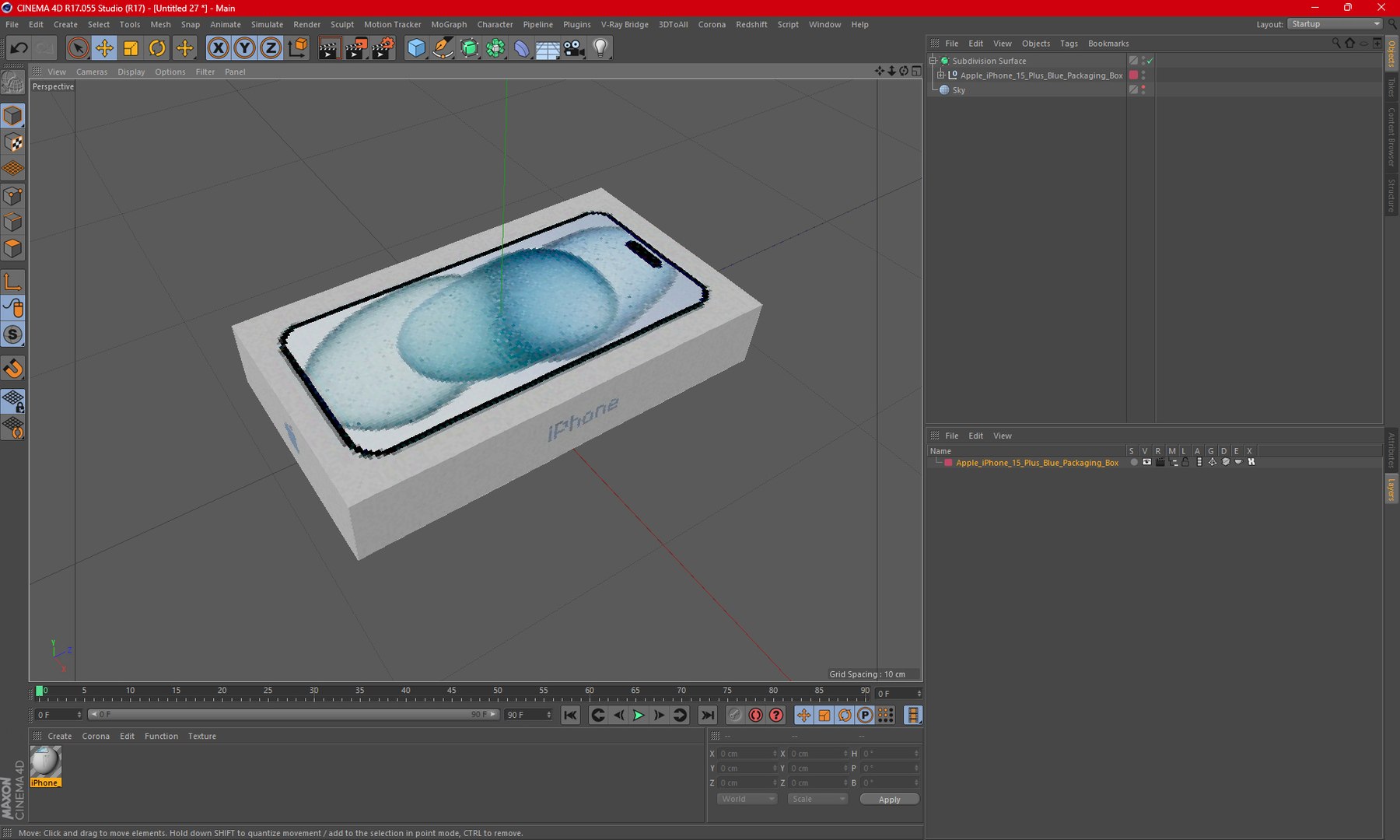This screenshot has height=840, width=1400.
Task: Open the deformer objects icon
Action: (x=521, y=48)
